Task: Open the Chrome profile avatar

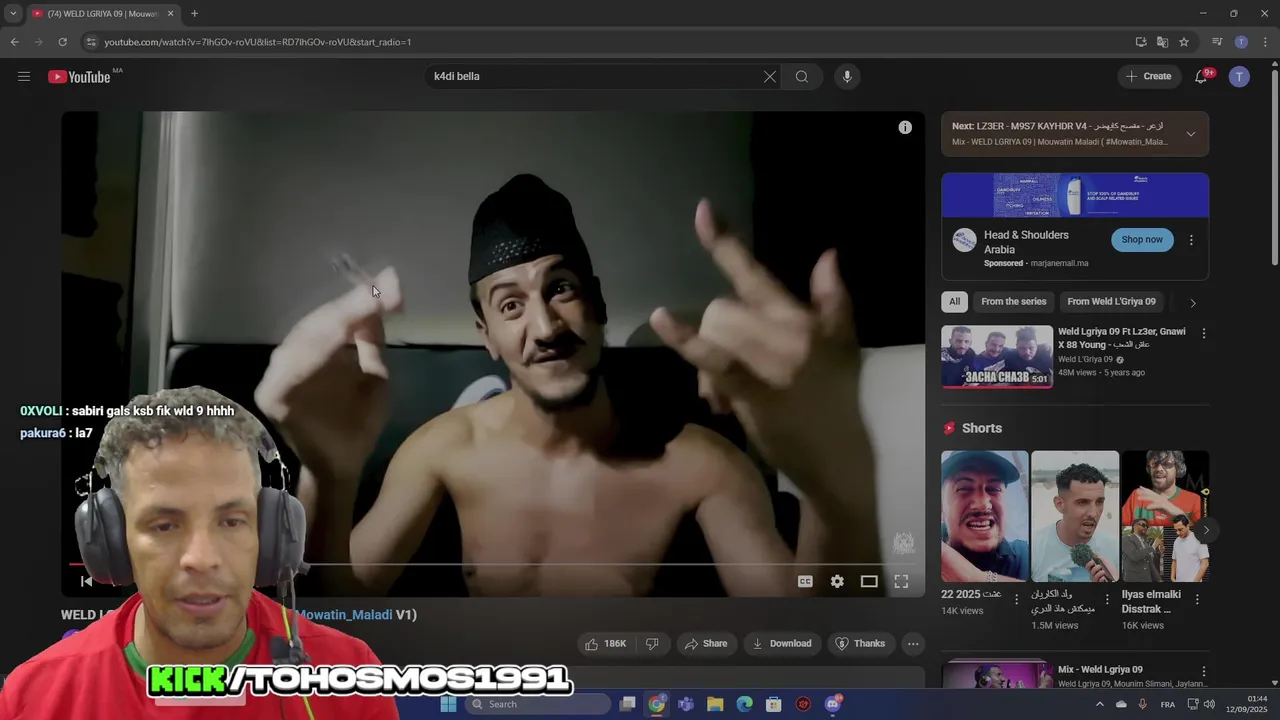Action: [x=1241, y=42]
